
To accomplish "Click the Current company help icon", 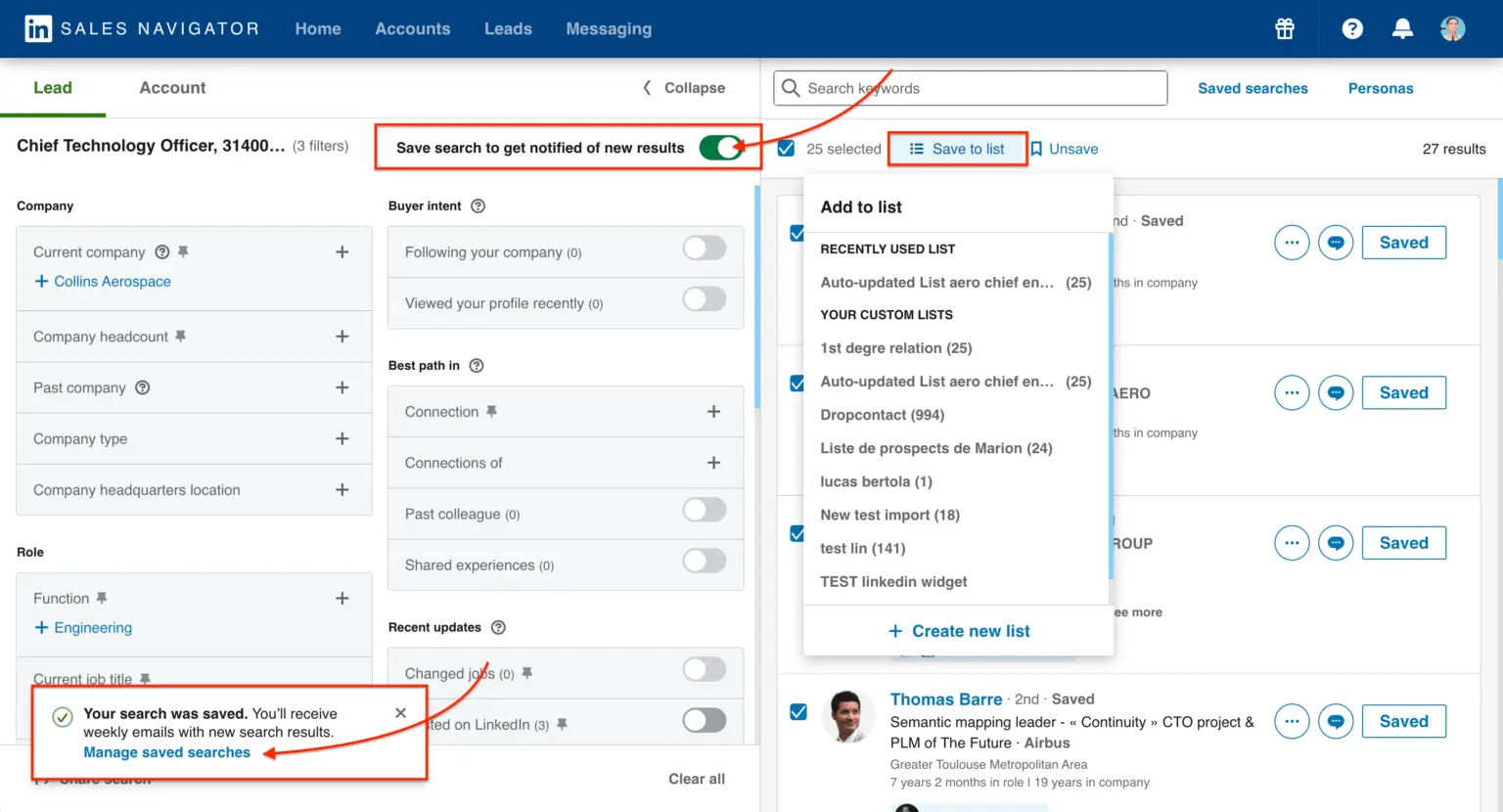I will 162,251.
